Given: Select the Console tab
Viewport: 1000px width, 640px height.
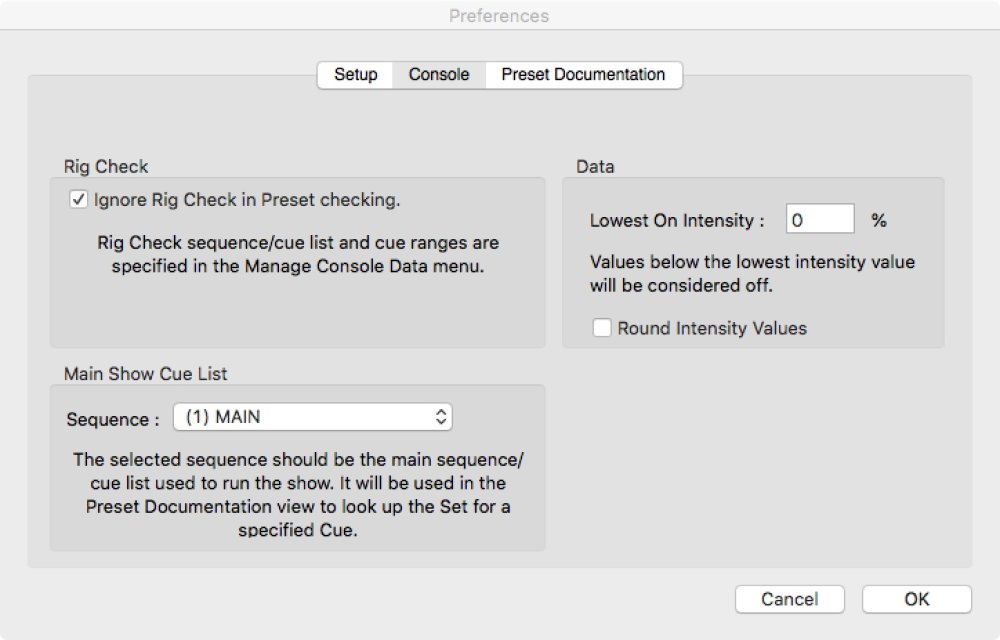Looking at the screenshot, I should 438,74.
